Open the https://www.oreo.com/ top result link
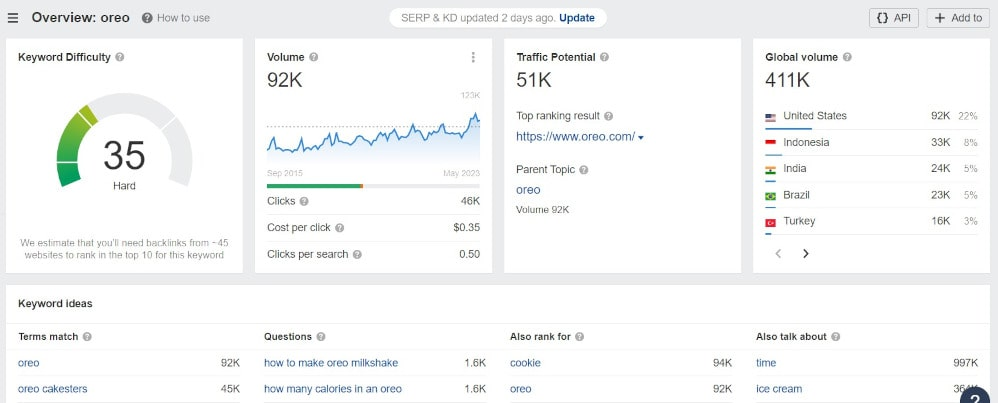This screenshot has width=998, height=403. coord(575,136)
